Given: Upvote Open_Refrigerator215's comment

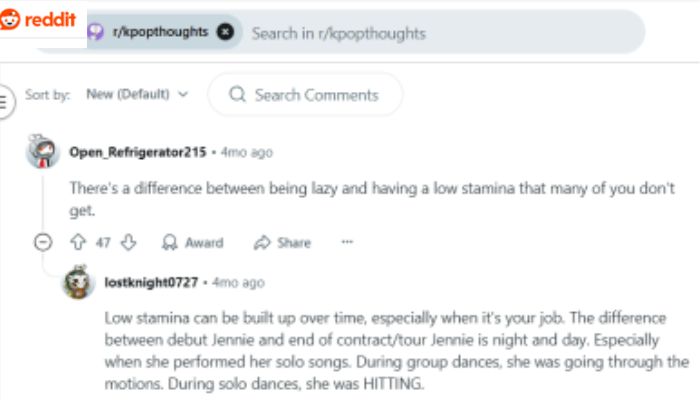Looking at the screenshot, I should click(x=77, y=242).
